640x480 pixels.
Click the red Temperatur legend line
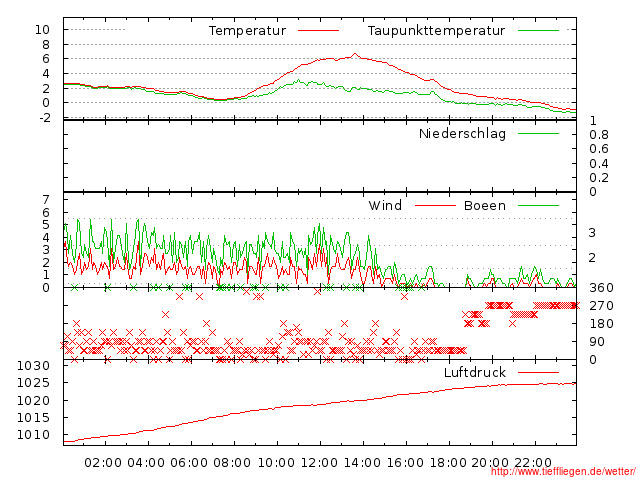tap(318, 31)
